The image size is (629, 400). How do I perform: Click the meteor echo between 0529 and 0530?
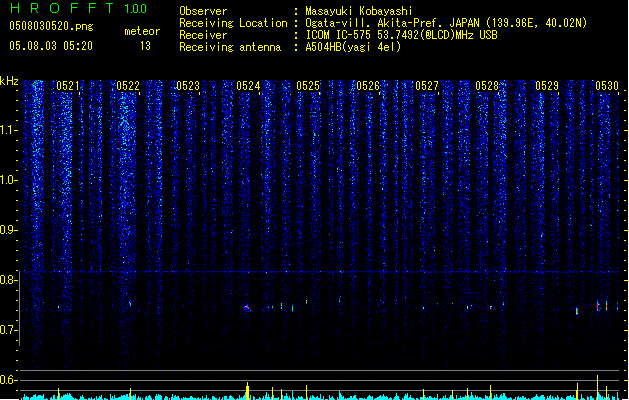tap(577, 311)
